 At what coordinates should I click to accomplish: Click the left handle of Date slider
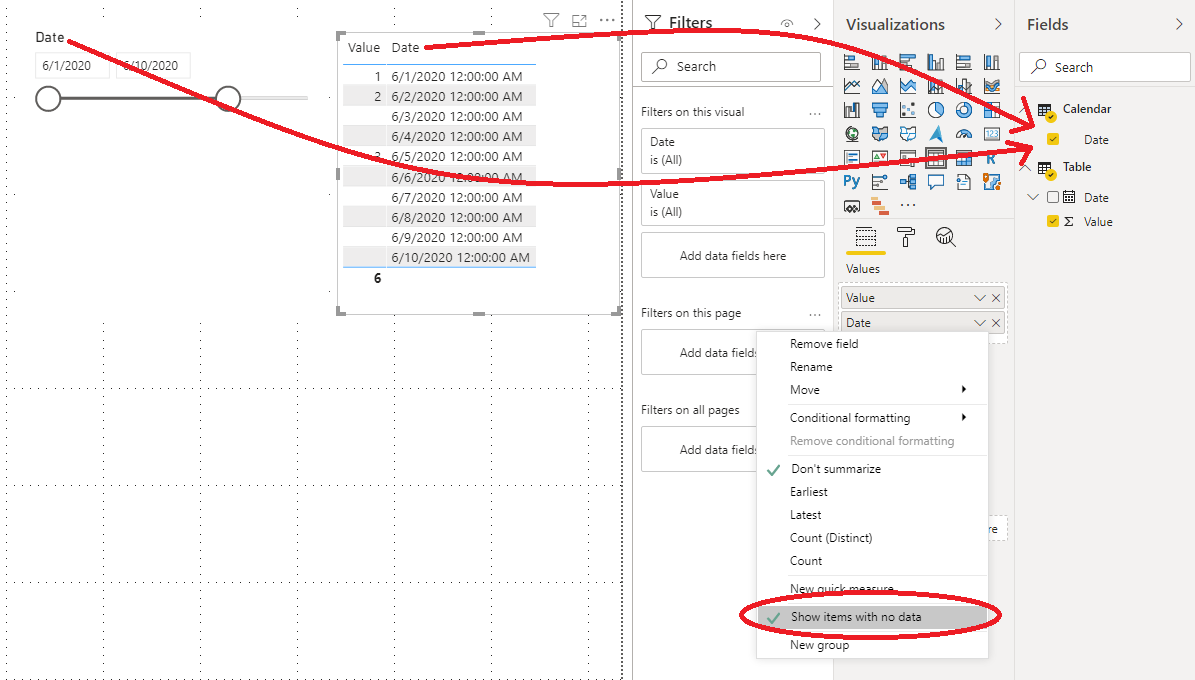(x=48, y=98)
